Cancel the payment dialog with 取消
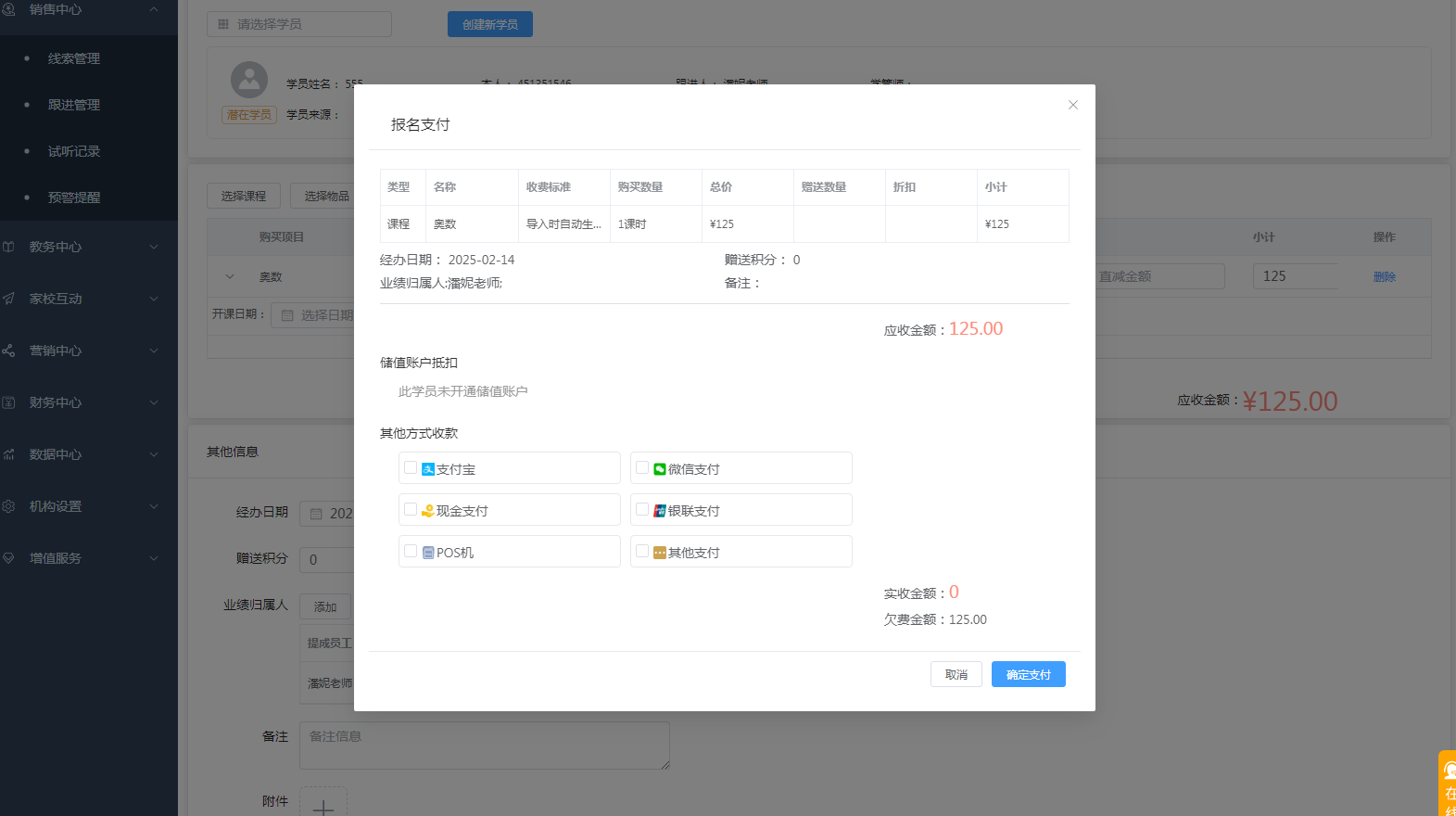This screenshot has width=1456, height=816. tap(956, 674)
